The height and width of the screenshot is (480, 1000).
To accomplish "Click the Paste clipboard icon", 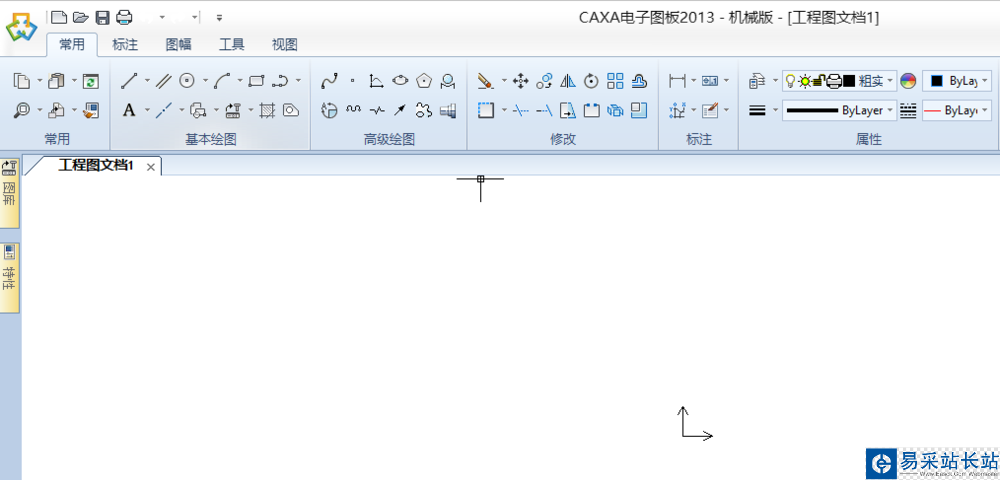I will coord(56,81).
